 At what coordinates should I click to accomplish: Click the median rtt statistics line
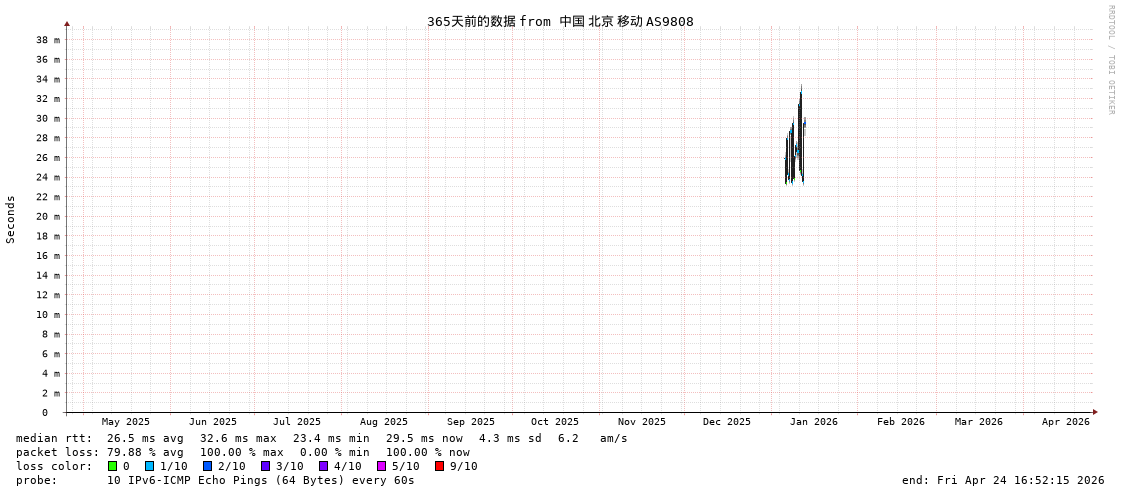coord(321,438)
